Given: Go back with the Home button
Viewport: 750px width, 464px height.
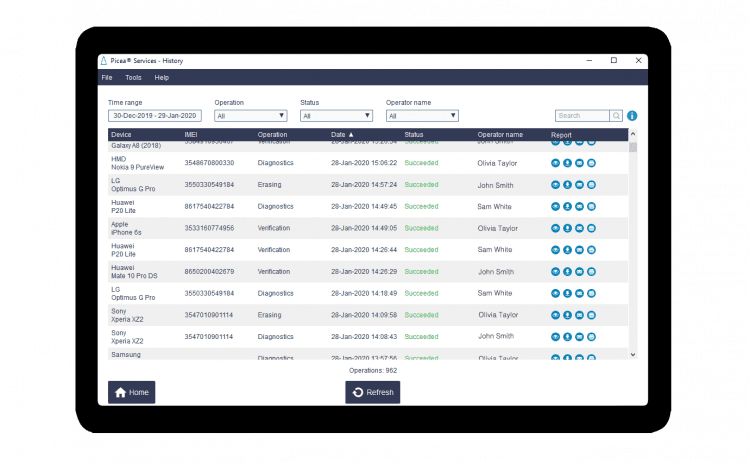Looking at the screenshot, I should (x=132, y=392).
